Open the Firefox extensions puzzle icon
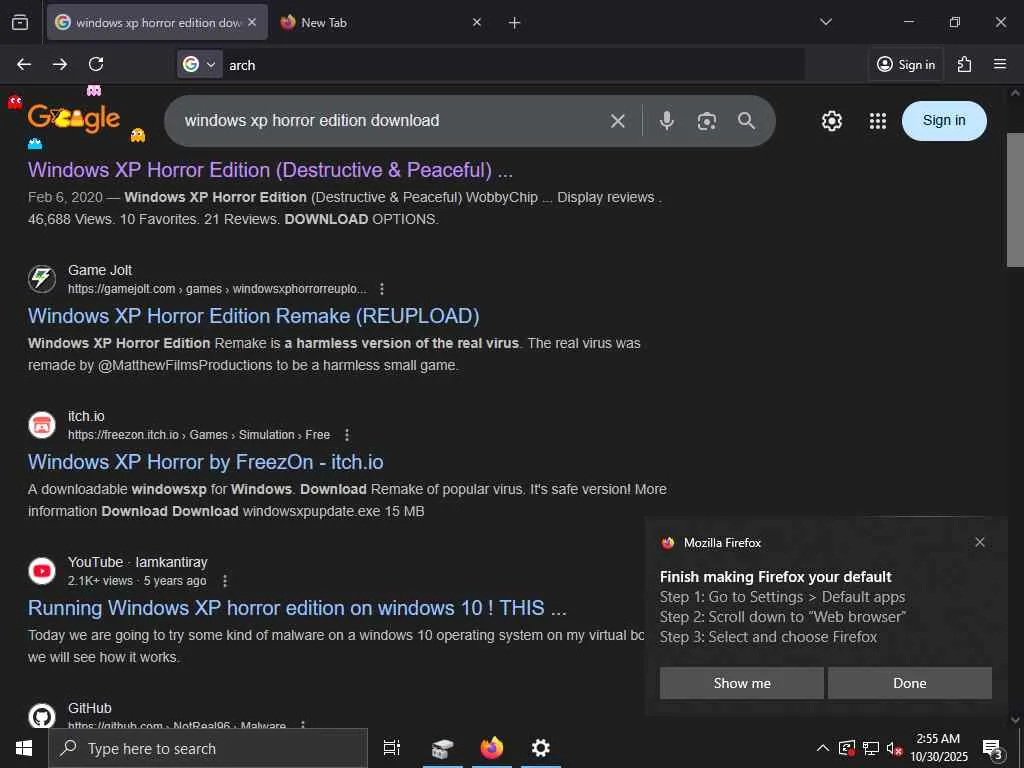1024x768 pixels. tap(964, 64)
